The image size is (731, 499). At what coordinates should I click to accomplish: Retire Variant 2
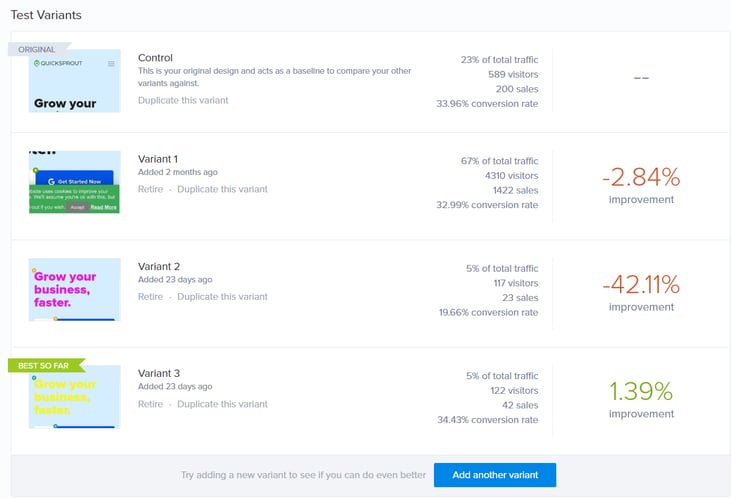point(150,296)
